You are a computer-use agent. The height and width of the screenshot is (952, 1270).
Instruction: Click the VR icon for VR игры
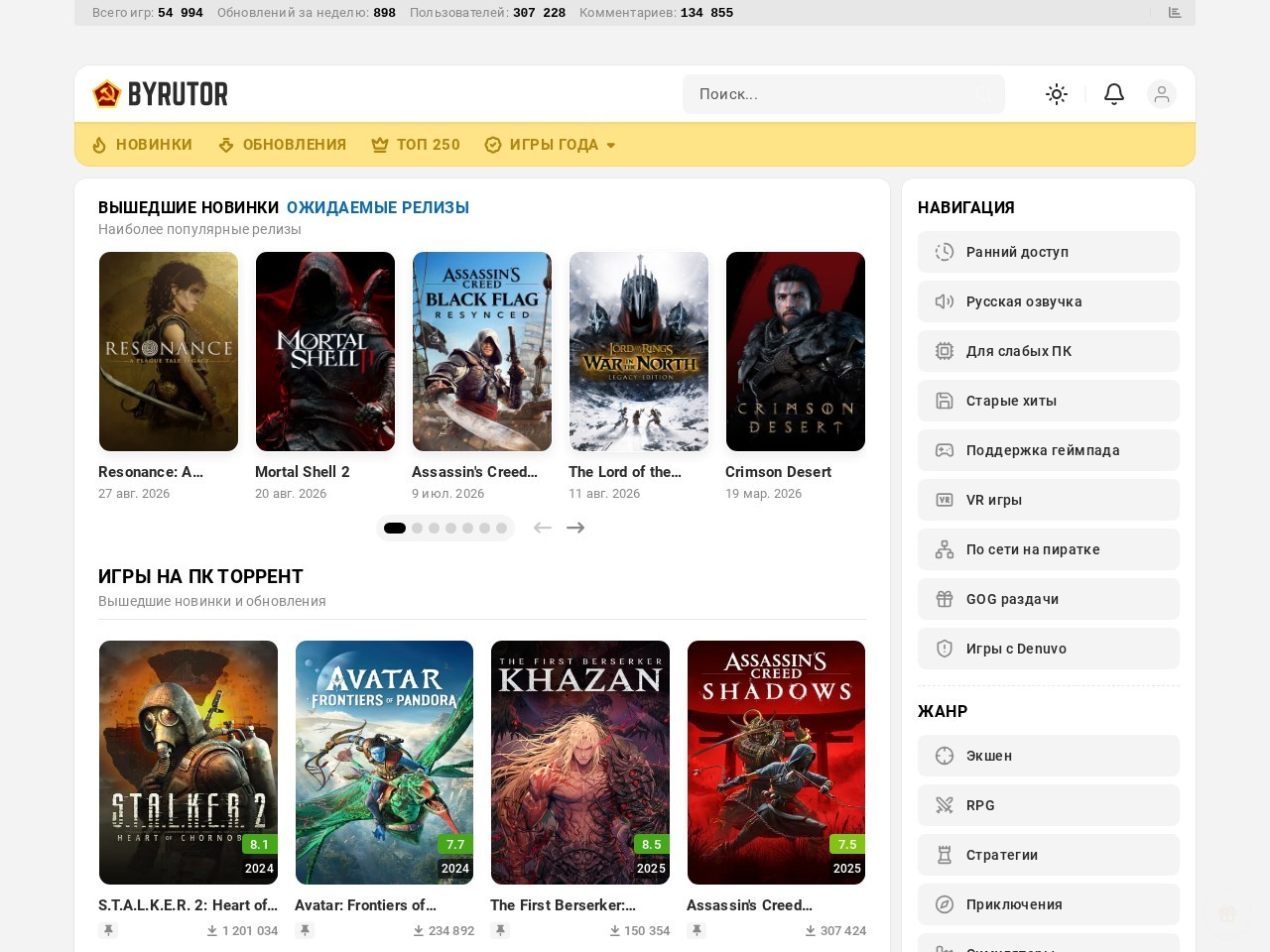[x=945, y=500]
